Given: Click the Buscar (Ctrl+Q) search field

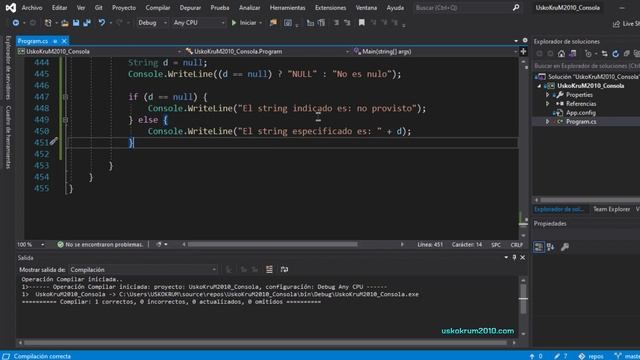Looking at the screenshot, I should click(467, 8).
